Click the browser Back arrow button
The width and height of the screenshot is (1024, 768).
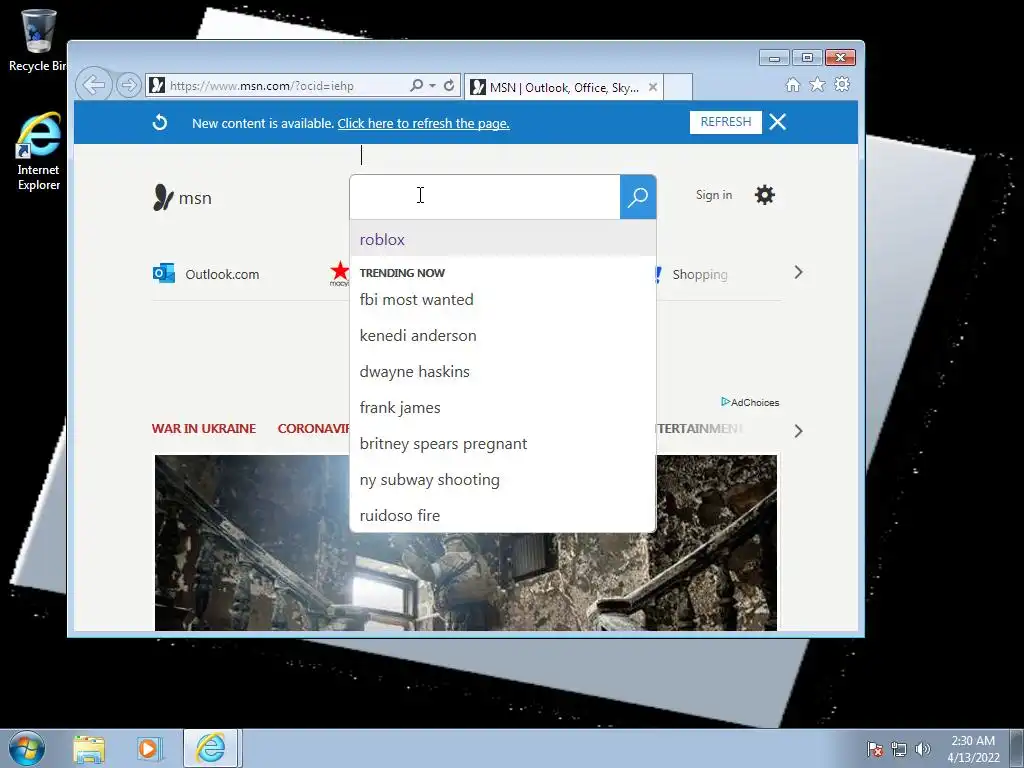pyautogui.click(x=93, y=85)
